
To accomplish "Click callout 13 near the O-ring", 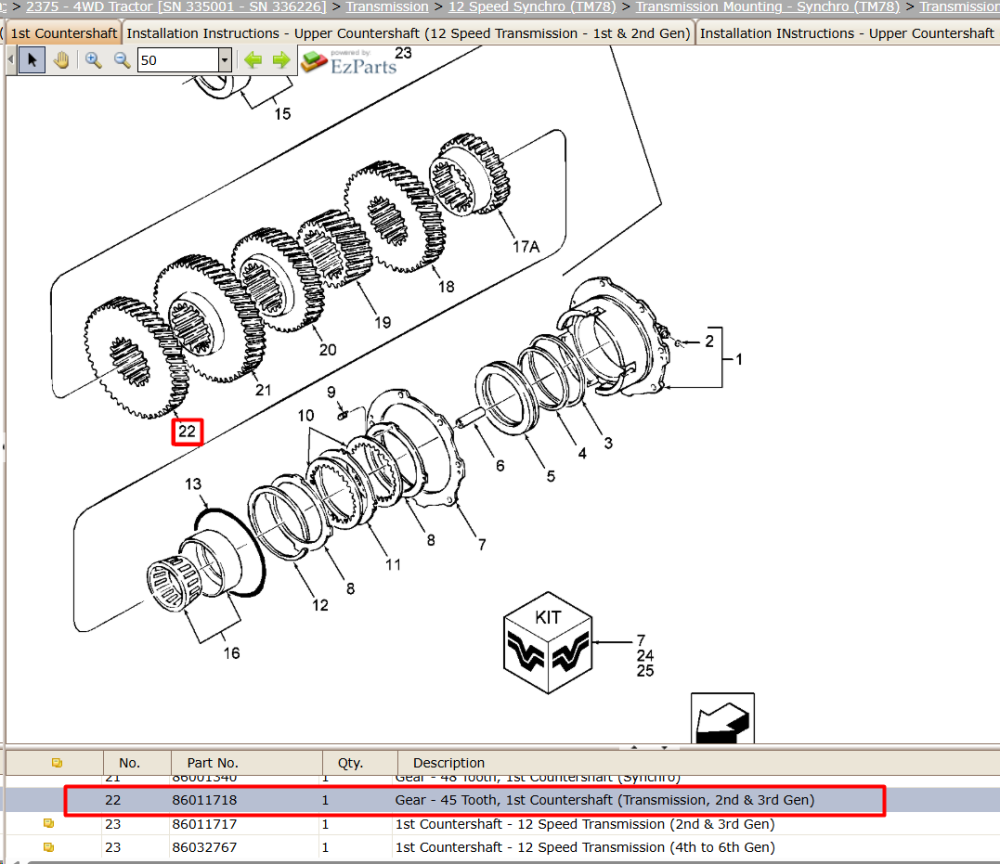I will (193, 484).
